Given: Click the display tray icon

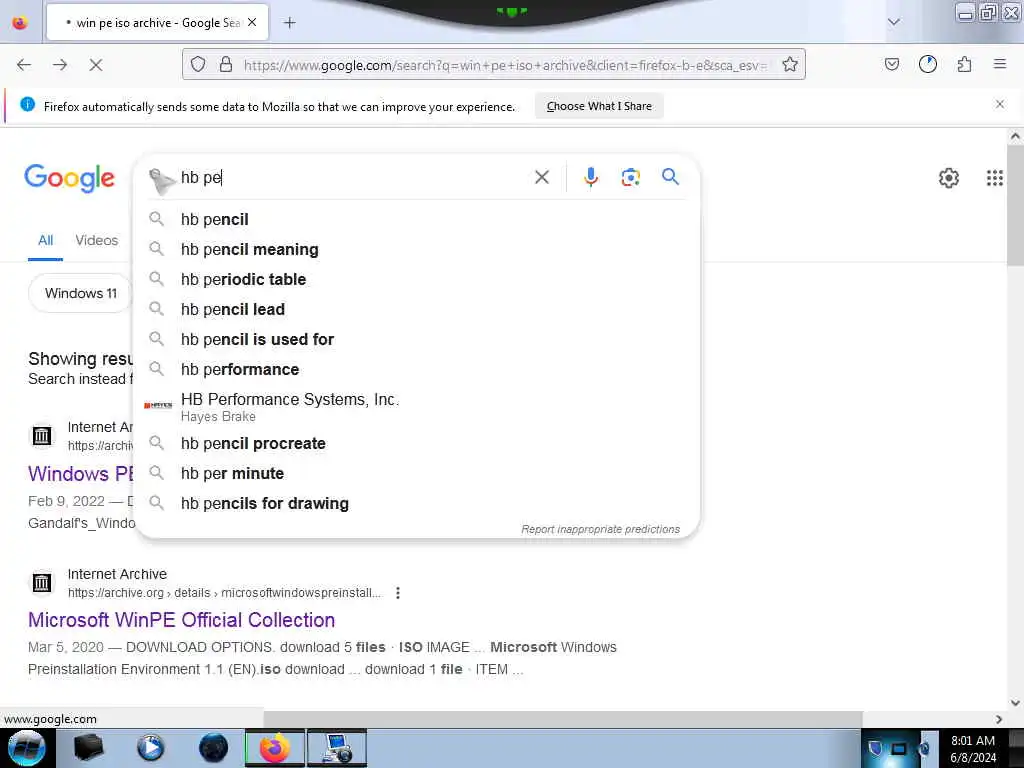Looking at the screenshot, I should (899, 749).
